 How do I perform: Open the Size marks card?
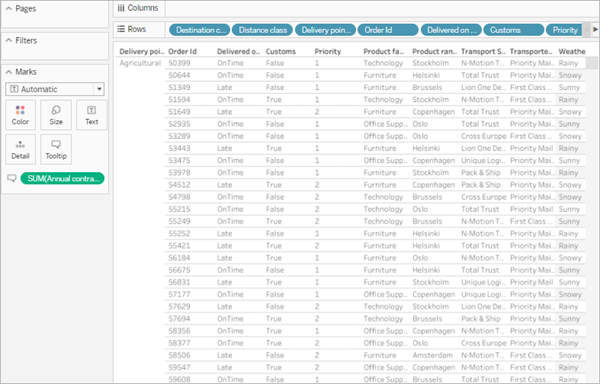(56, 115)
